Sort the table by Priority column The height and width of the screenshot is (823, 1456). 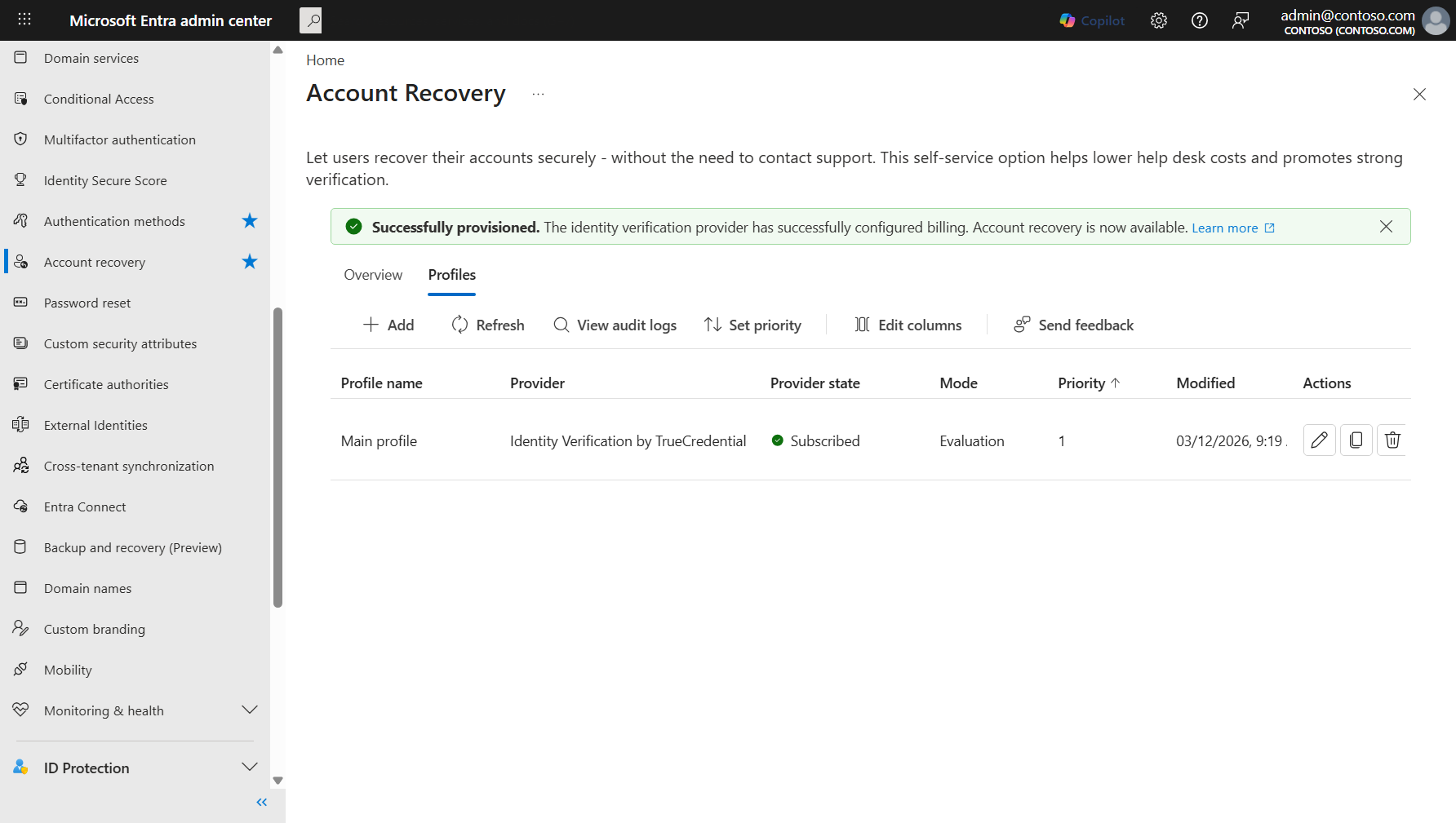(1089, 383)
